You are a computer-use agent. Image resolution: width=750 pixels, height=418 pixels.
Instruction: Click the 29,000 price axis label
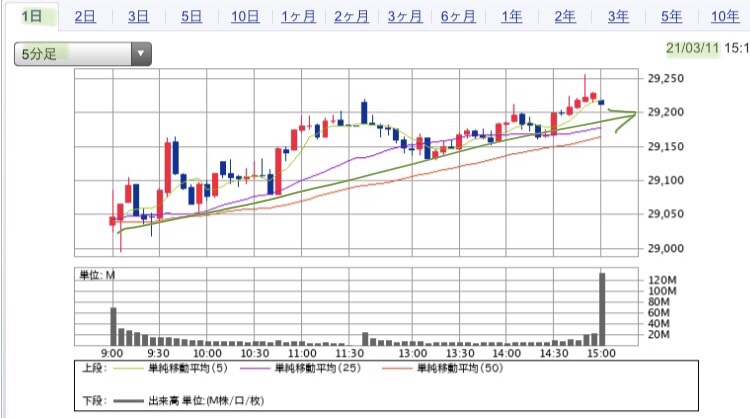[x=665, y=248]
